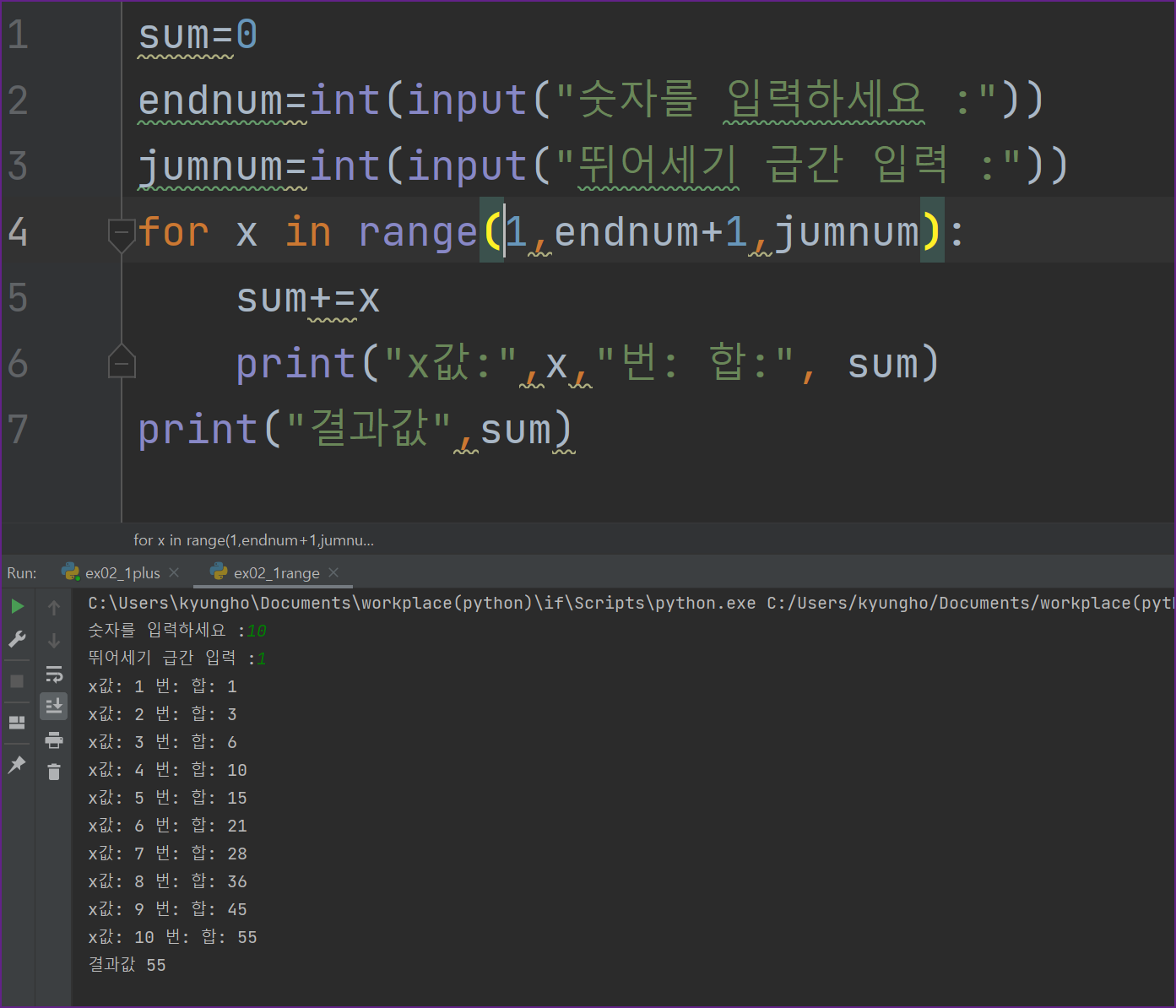The image size is (1176, 1008).
Task: Restore layout icon in Run panel
Action: pyautogui.click(x=17, y=723)
